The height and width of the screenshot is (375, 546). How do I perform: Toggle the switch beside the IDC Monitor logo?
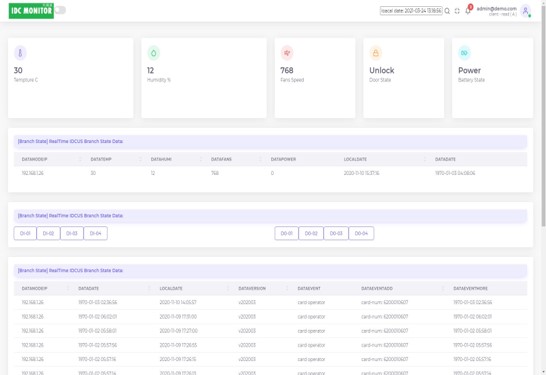[x=61, y=10]
